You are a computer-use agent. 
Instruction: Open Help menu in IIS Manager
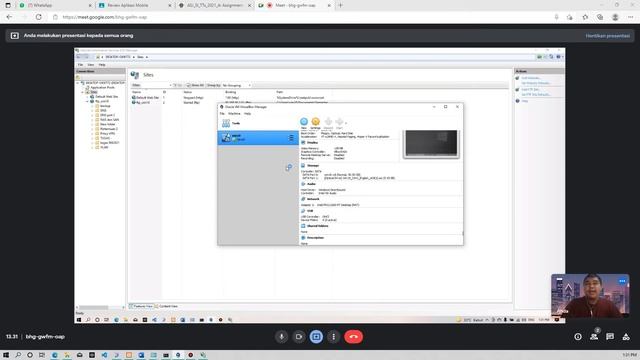pyautogui.click(x=102, y=65)
